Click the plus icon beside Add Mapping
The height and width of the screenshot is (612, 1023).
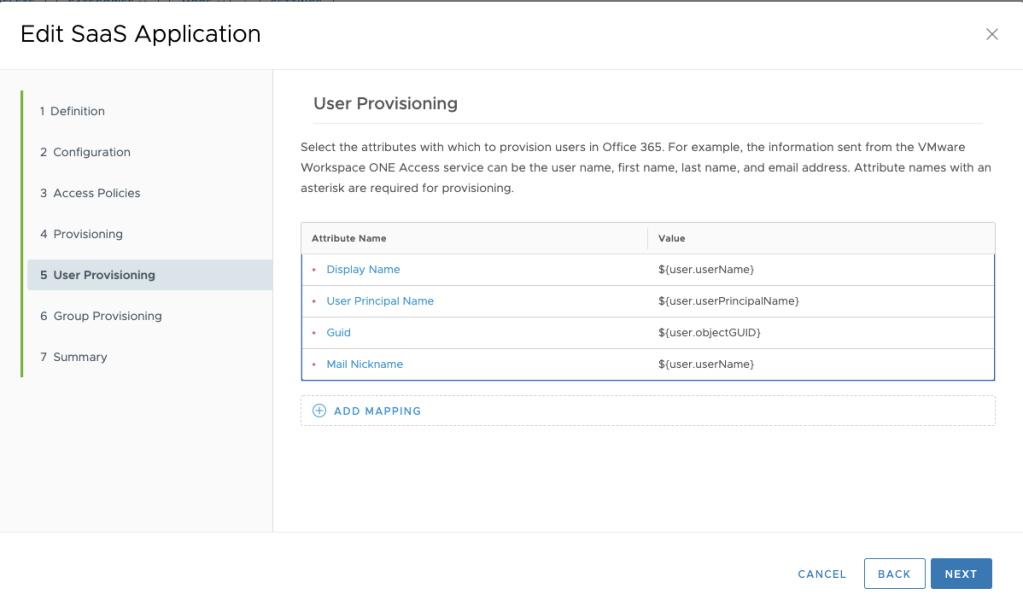(x=319, y=411)
